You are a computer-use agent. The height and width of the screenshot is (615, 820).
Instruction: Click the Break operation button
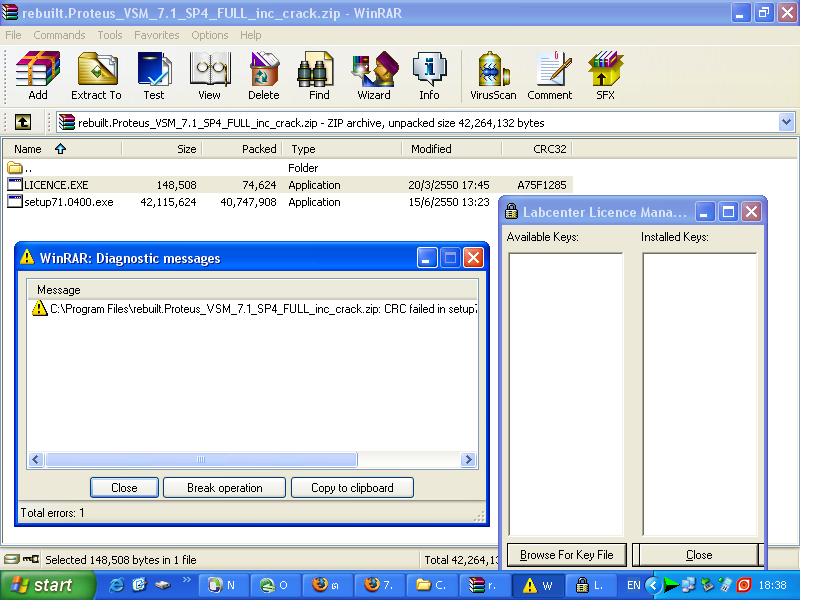pos(224,488)
